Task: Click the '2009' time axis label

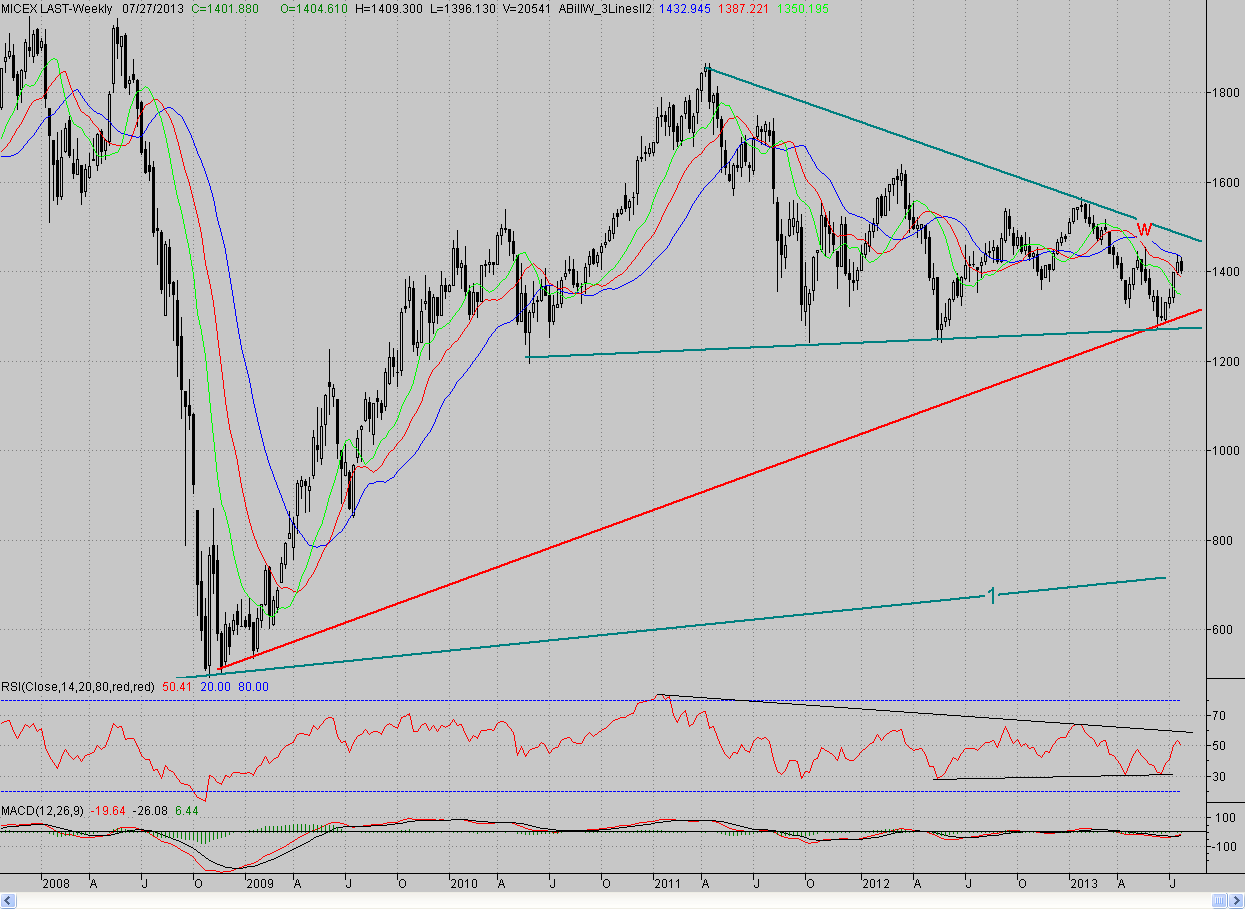Action: 259,884
